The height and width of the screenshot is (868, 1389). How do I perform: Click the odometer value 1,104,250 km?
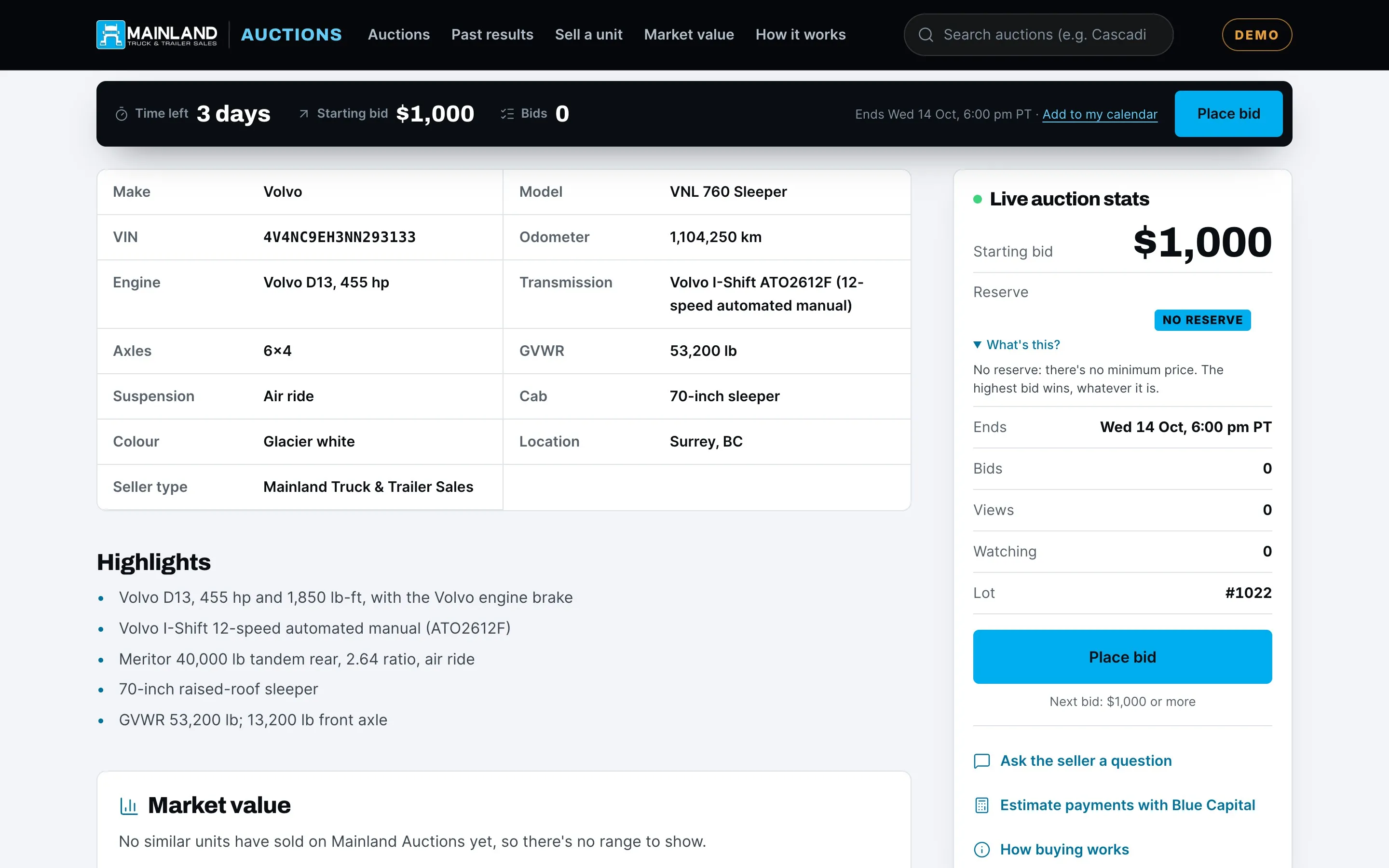pos(716,237)
